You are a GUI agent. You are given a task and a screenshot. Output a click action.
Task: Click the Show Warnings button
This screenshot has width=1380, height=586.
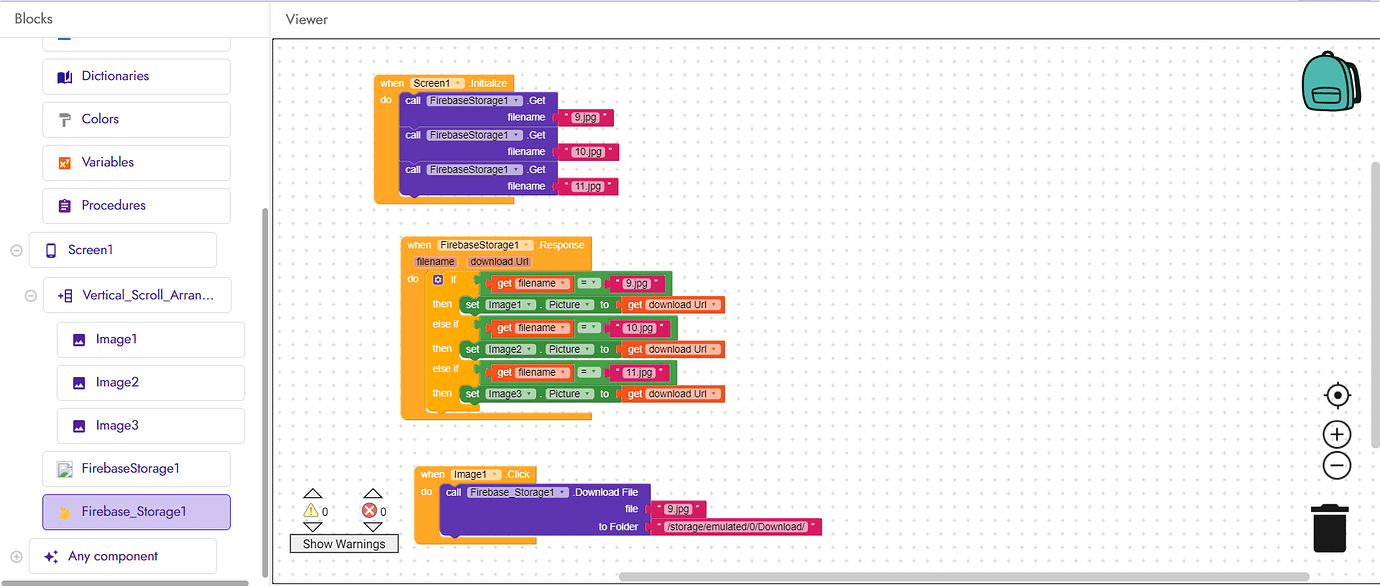(344, 544)
